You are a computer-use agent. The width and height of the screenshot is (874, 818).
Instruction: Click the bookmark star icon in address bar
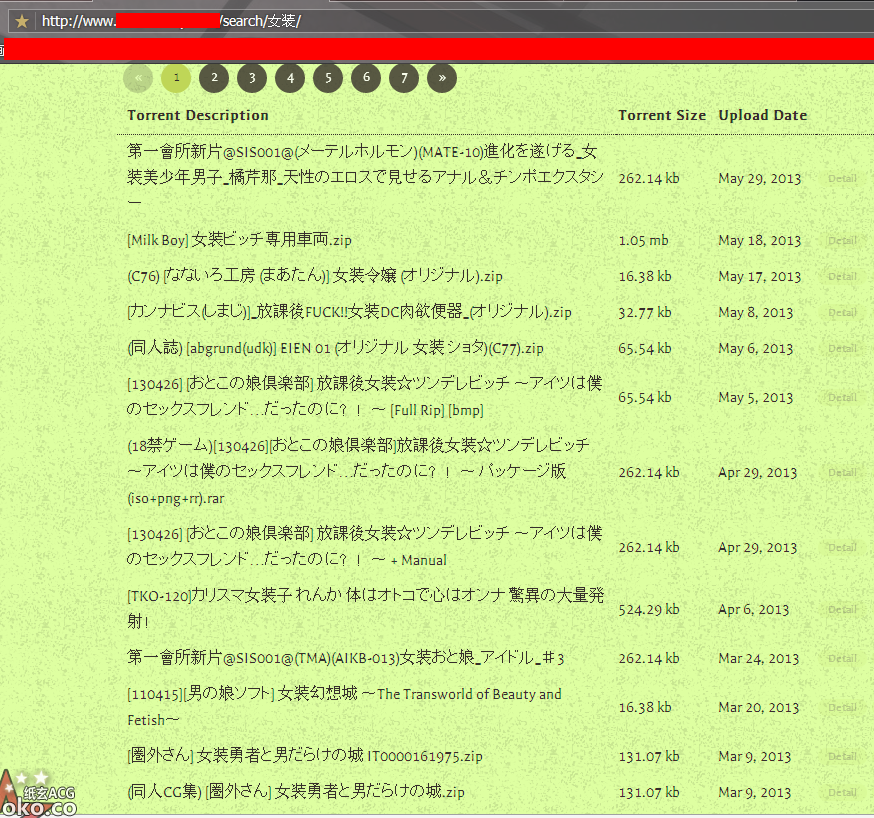tap(22, 21)
